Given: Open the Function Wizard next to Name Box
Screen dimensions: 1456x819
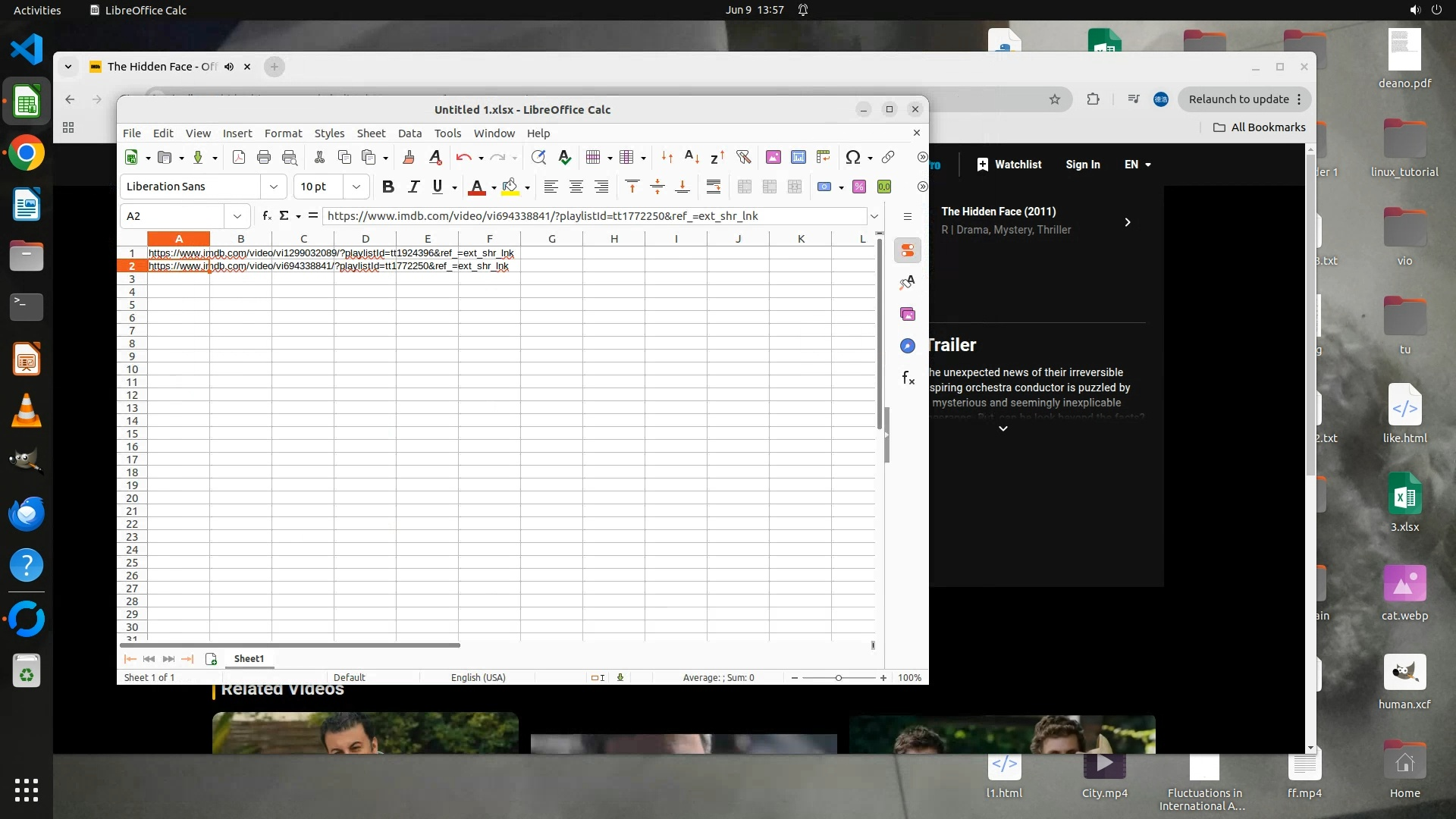Looking at the screenshot, I should pos(267,216).
